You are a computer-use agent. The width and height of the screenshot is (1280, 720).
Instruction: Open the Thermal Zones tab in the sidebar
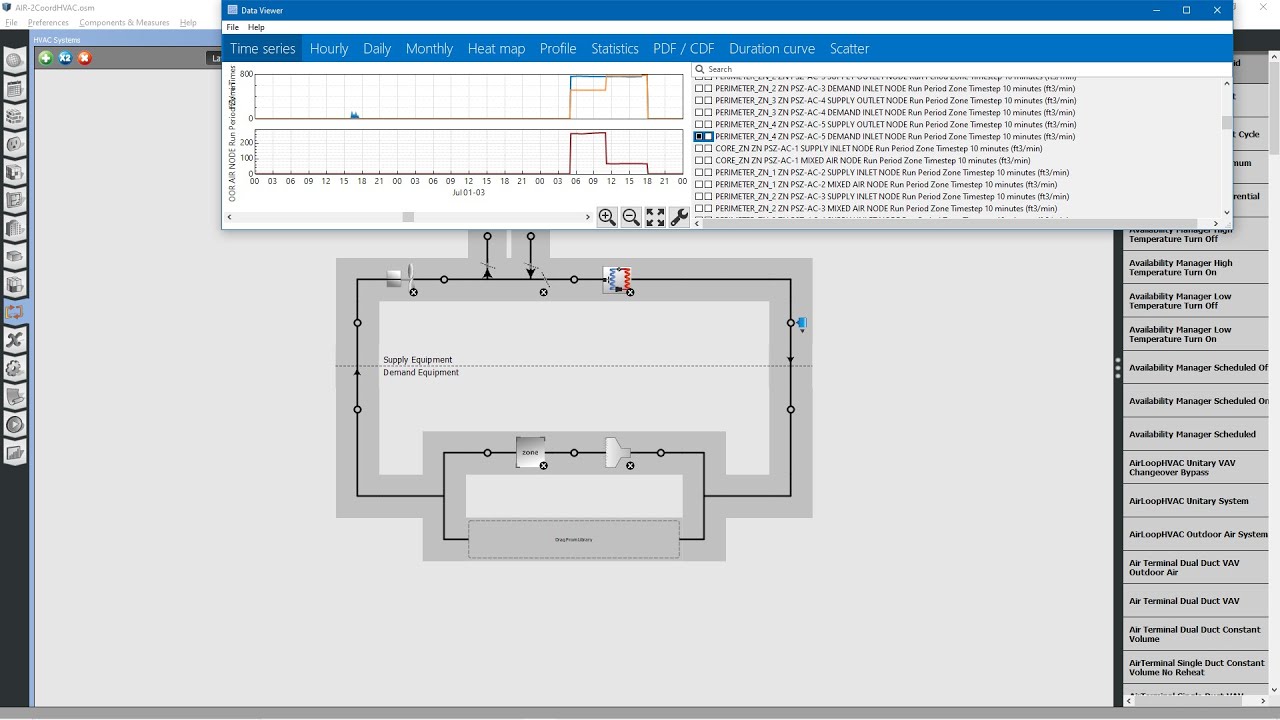(x=14, y=285)
